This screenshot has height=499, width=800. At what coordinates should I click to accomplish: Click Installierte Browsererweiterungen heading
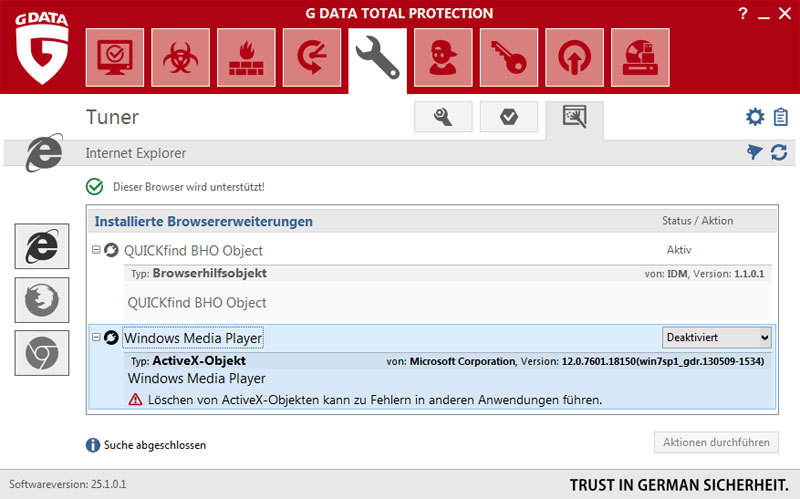(204, 221)
